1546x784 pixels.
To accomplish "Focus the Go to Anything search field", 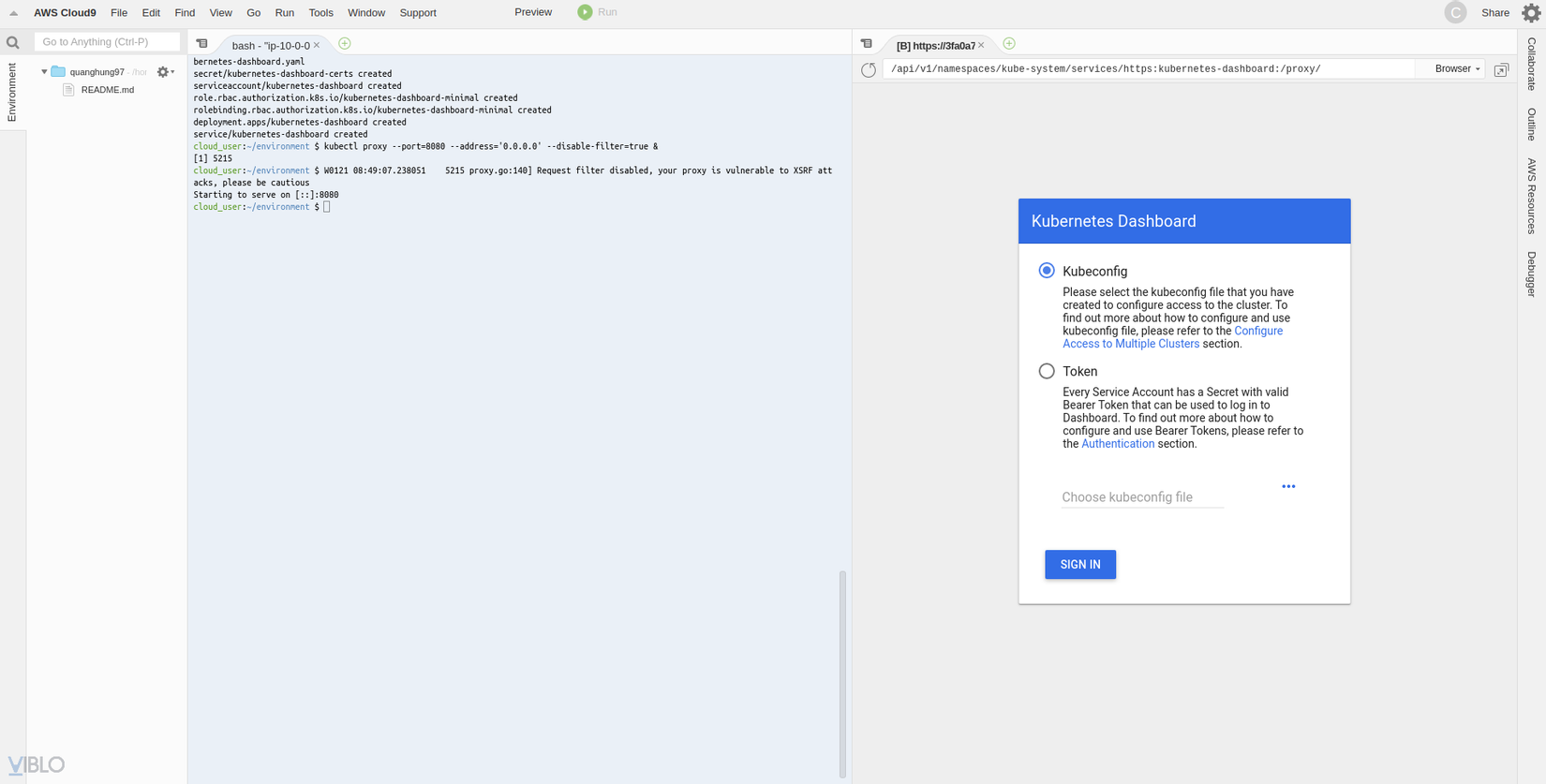I will (x=107, y=42).
